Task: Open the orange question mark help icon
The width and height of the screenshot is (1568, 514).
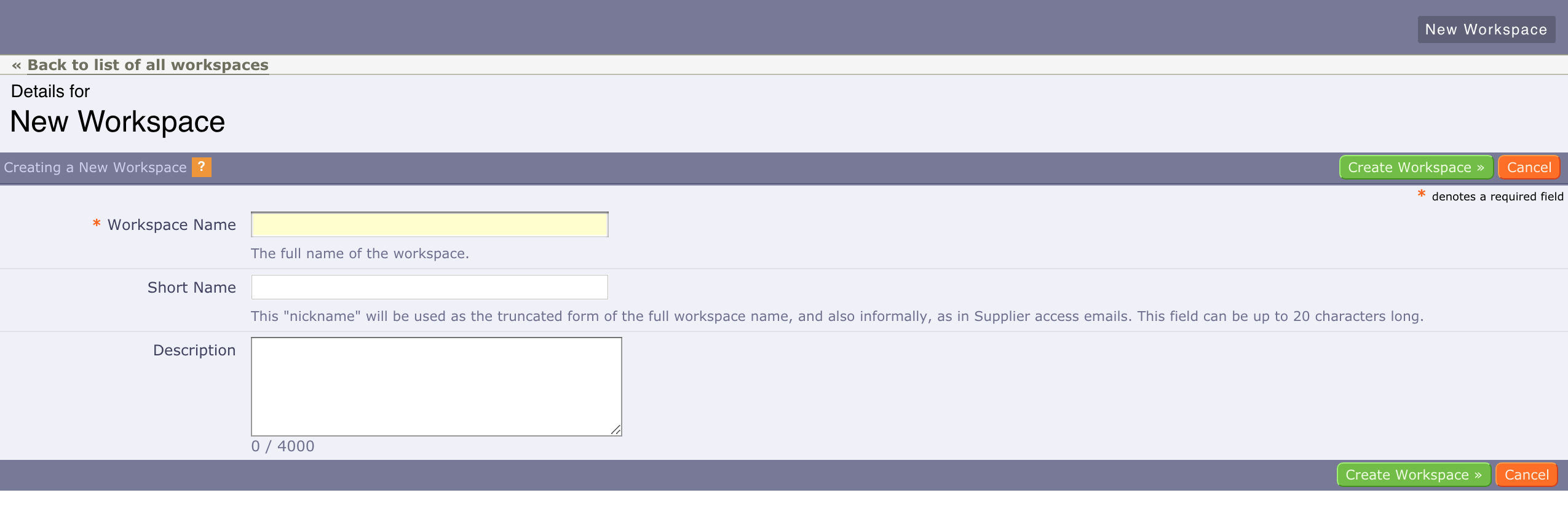Action: [201, 167]
